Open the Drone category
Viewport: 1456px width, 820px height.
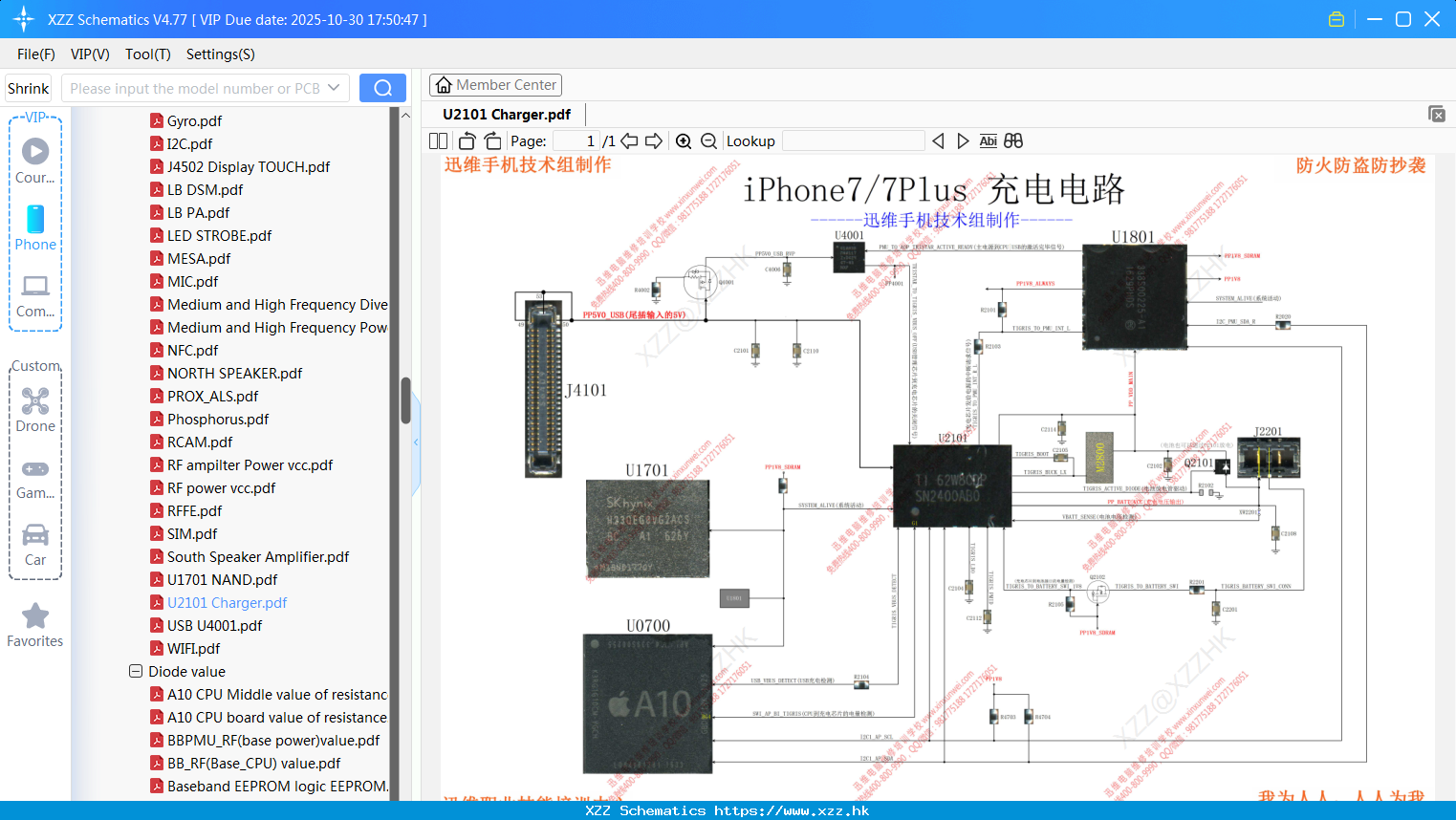tap(35, 409)
